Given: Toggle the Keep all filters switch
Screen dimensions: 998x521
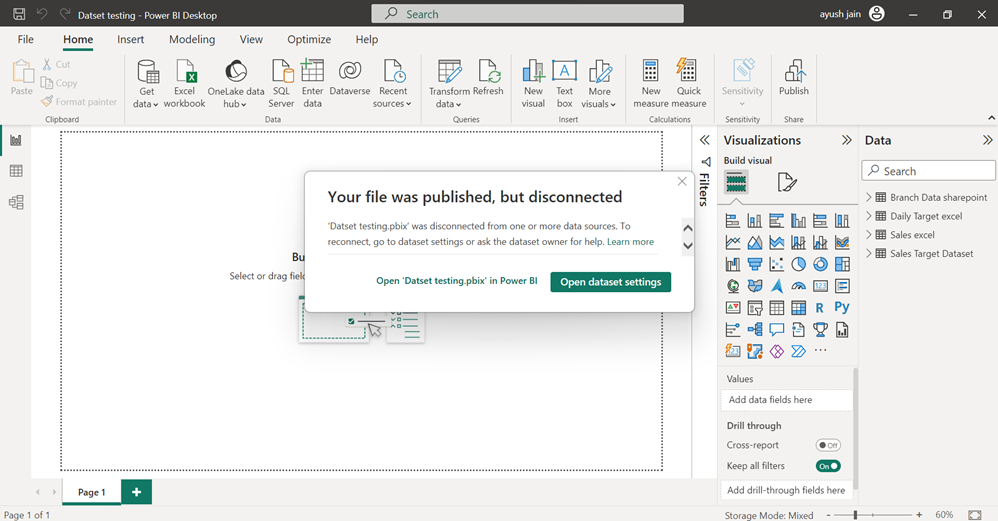Looking at the screenshot, I should click(828, 466).
